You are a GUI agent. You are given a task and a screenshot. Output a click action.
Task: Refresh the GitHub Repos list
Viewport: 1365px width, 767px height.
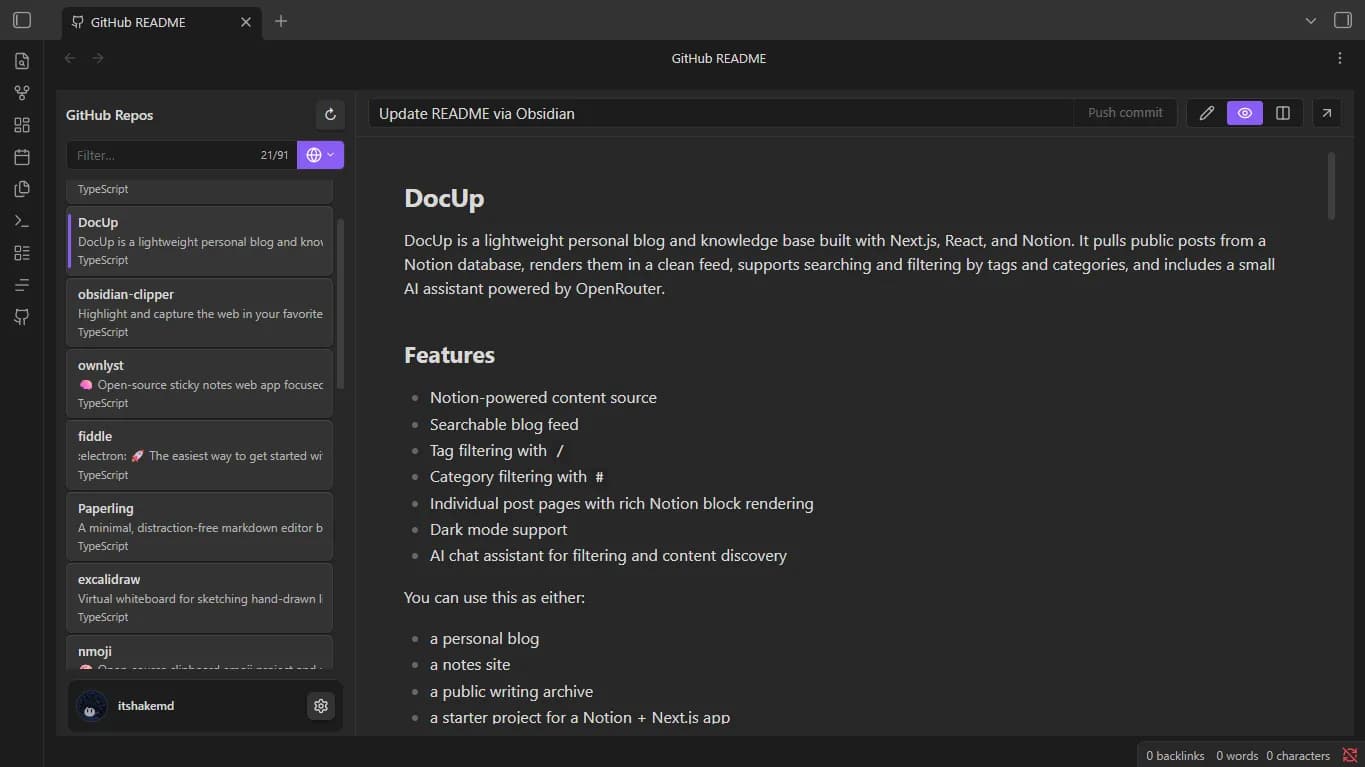click(330, 115)
